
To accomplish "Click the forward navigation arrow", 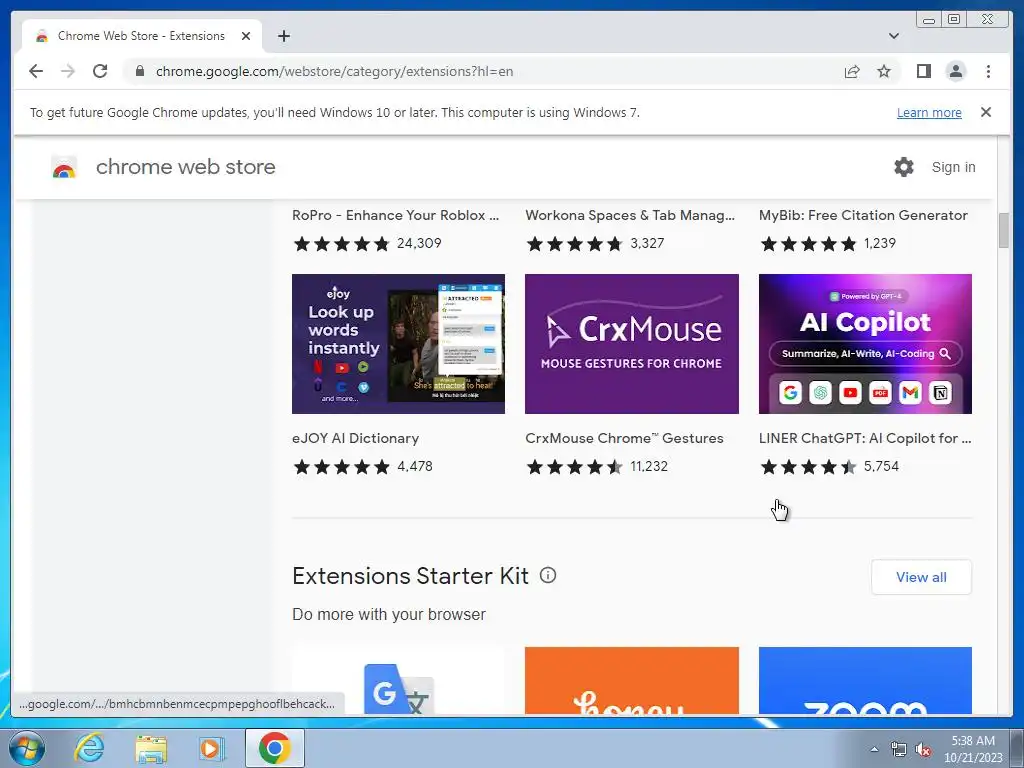I will click(x=68, y=71).
